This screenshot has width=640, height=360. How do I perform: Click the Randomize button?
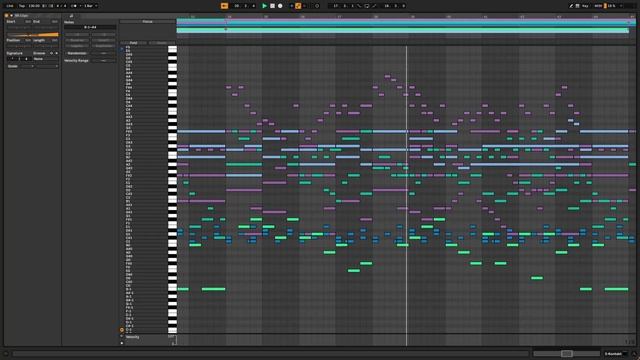tap(77, 53)
